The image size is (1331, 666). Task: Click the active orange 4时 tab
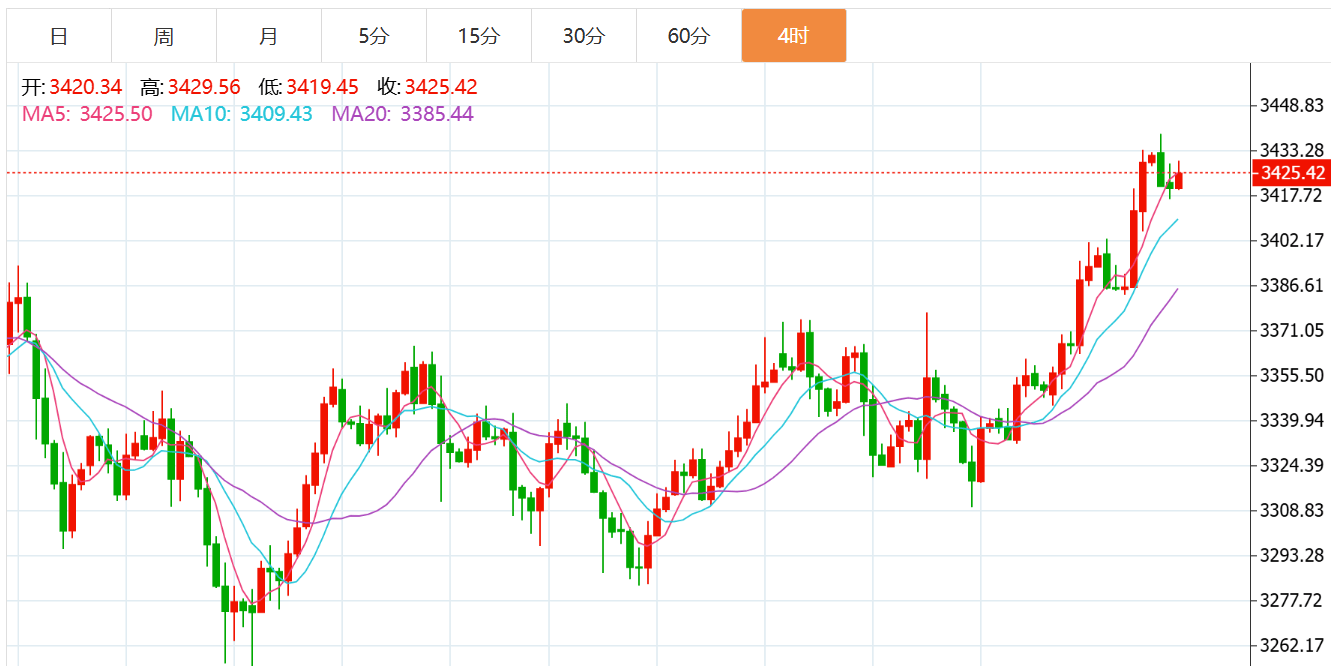(793, 37)
